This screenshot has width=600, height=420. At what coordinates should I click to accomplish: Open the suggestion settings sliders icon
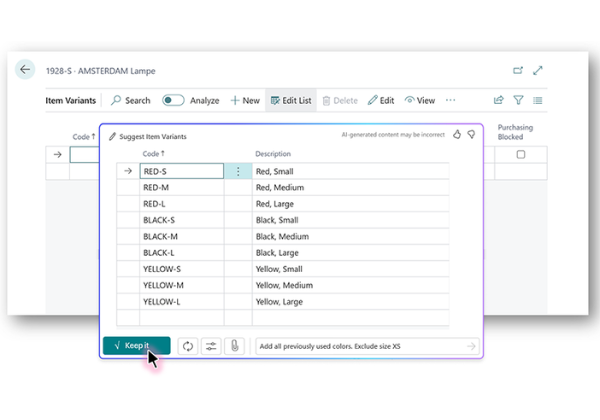point(210,346)
